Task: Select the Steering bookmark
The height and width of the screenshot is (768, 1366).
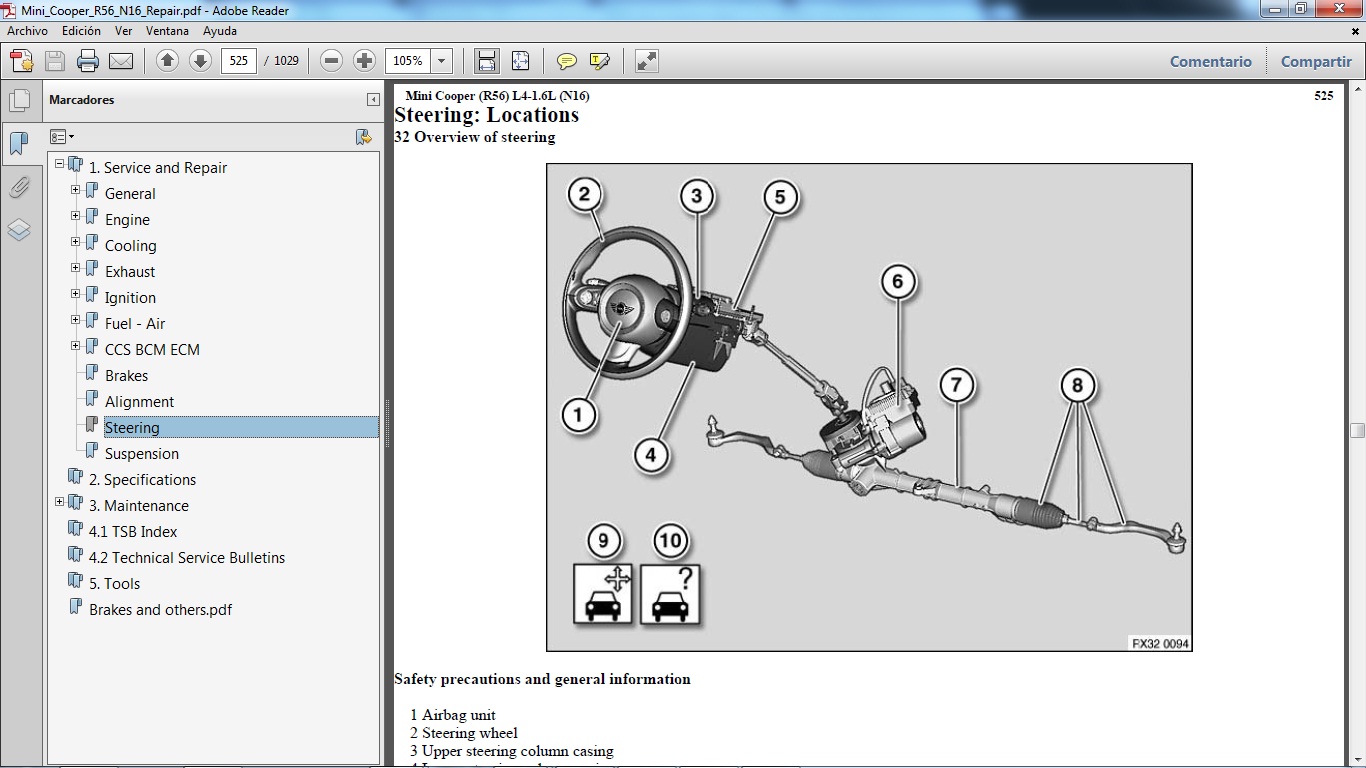Action: [x=132, y=428]
